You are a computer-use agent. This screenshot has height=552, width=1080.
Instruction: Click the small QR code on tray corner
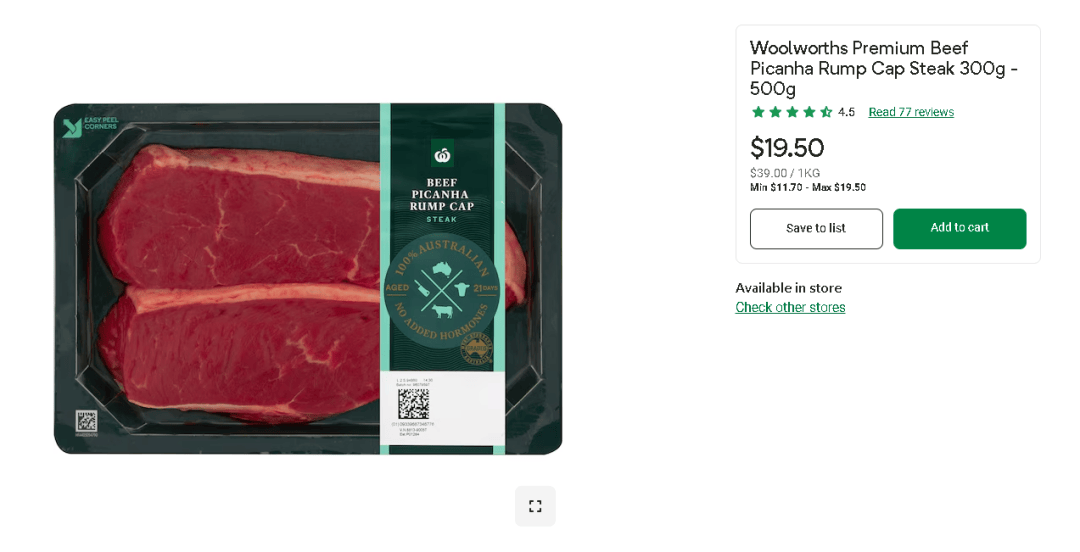point(86,421)
